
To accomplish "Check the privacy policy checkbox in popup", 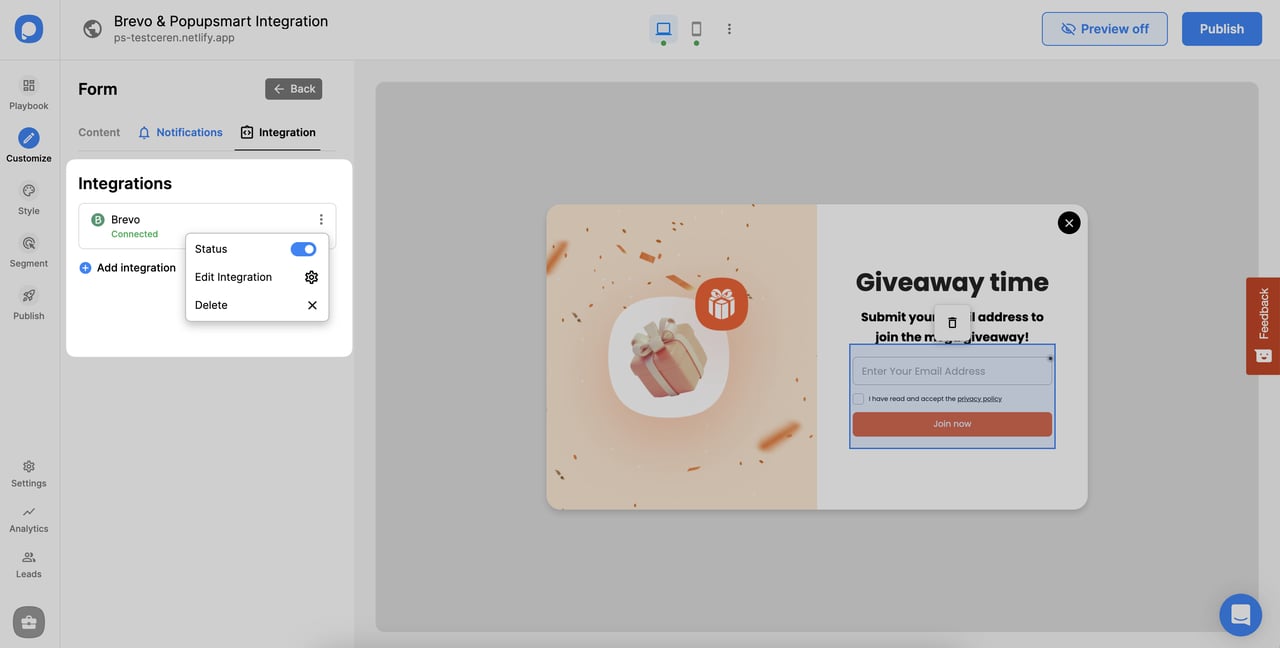I will click(858, 399).
